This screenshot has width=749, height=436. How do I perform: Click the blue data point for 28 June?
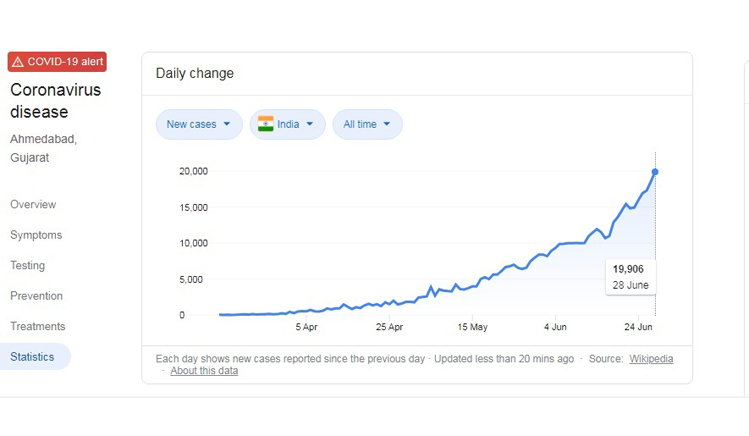click(655, 172)
